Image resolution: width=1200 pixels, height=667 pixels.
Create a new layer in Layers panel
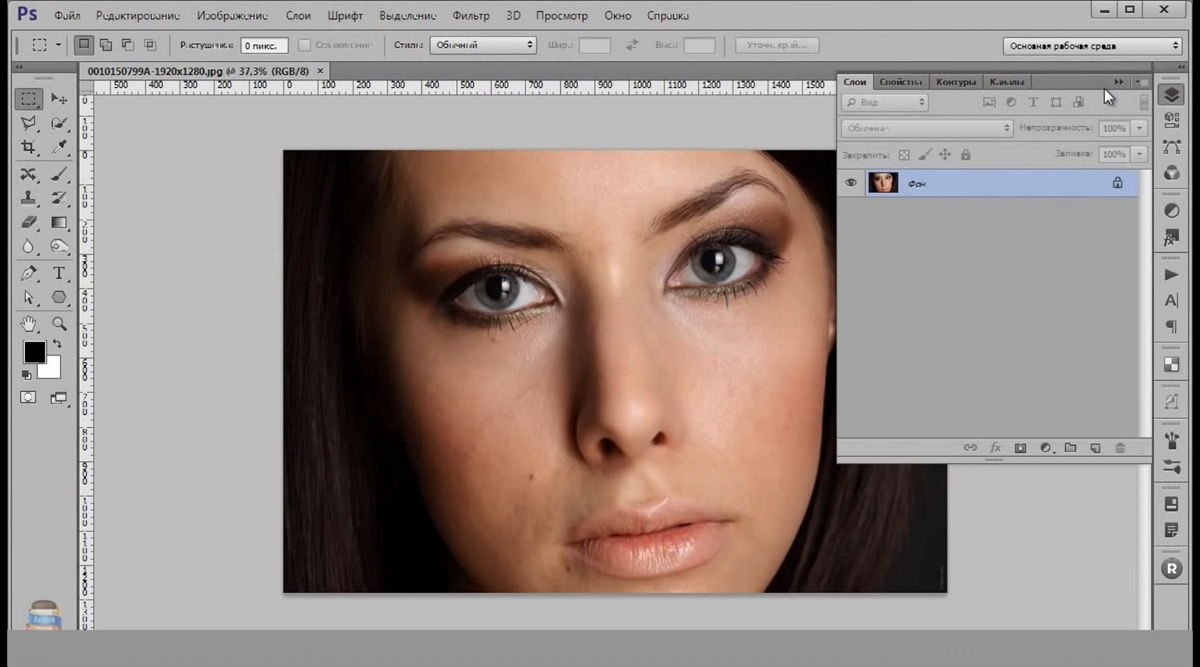tap(1095, 448)
